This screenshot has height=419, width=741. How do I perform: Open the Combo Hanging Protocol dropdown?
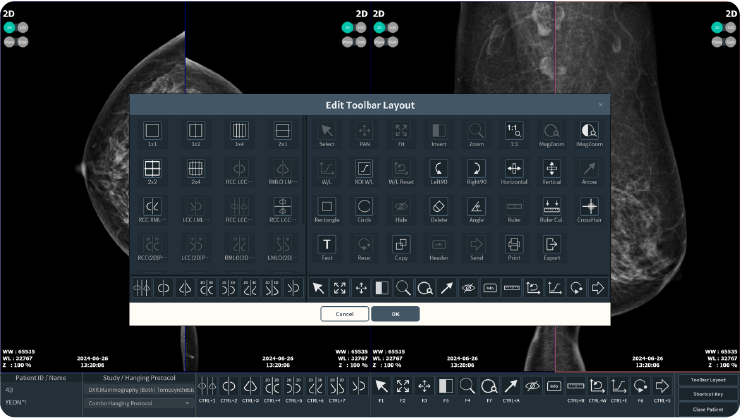139,403
